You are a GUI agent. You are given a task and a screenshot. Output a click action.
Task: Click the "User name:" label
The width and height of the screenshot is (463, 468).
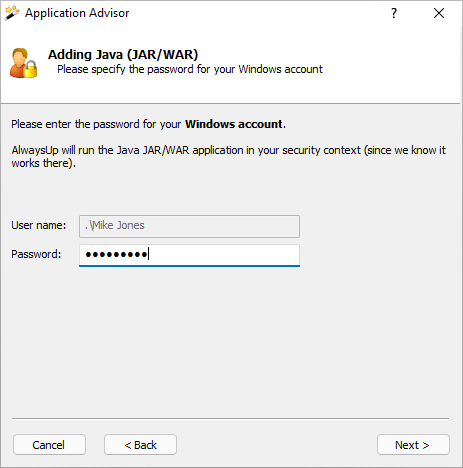(39, 225)
